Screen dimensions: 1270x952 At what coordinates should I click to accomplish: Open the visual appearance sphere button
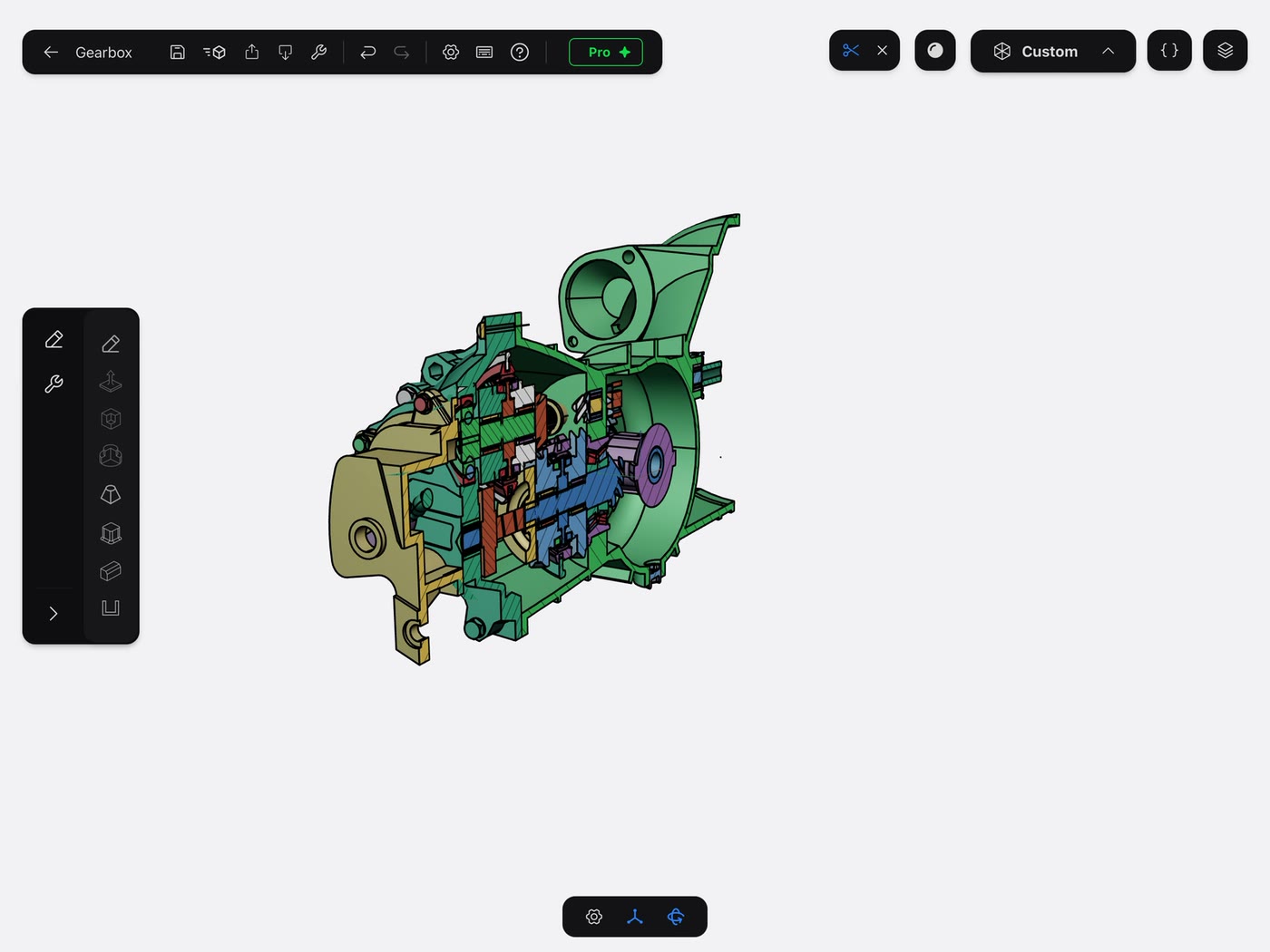pyautogui.click(x=935, y=51)
